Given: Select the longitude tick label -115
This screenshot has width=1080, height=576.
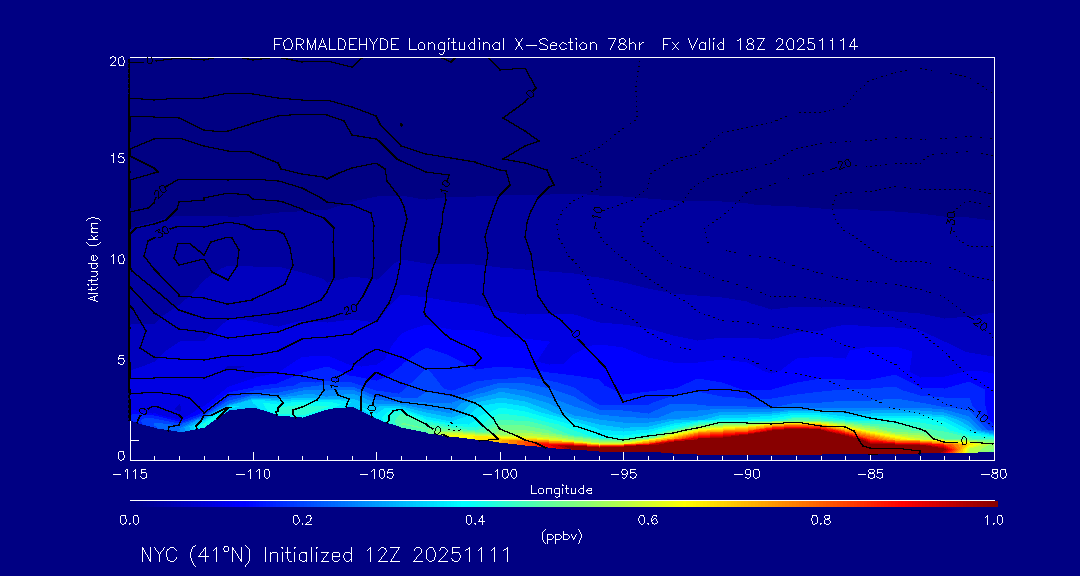Looking at the screenshot, I should (x=130, y=475).
